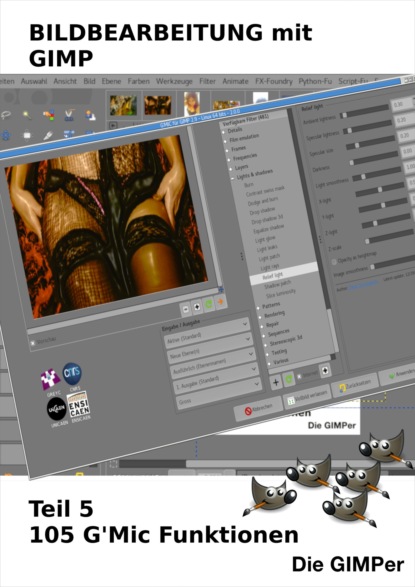
Task: Toggle the Internet checkbox
Action: (x=299, y=376)
